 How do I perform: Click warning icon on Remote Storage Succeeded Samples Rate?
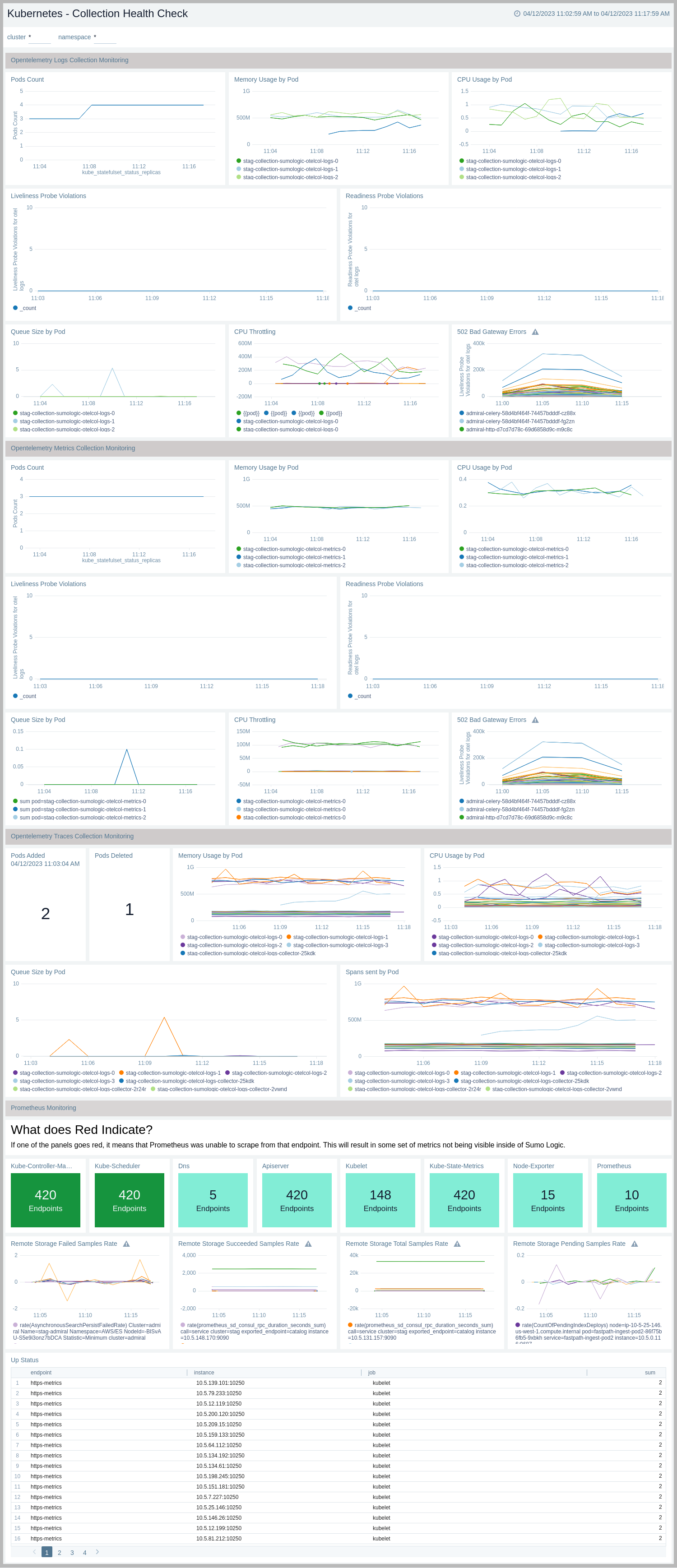click(x=308, y=1244)
